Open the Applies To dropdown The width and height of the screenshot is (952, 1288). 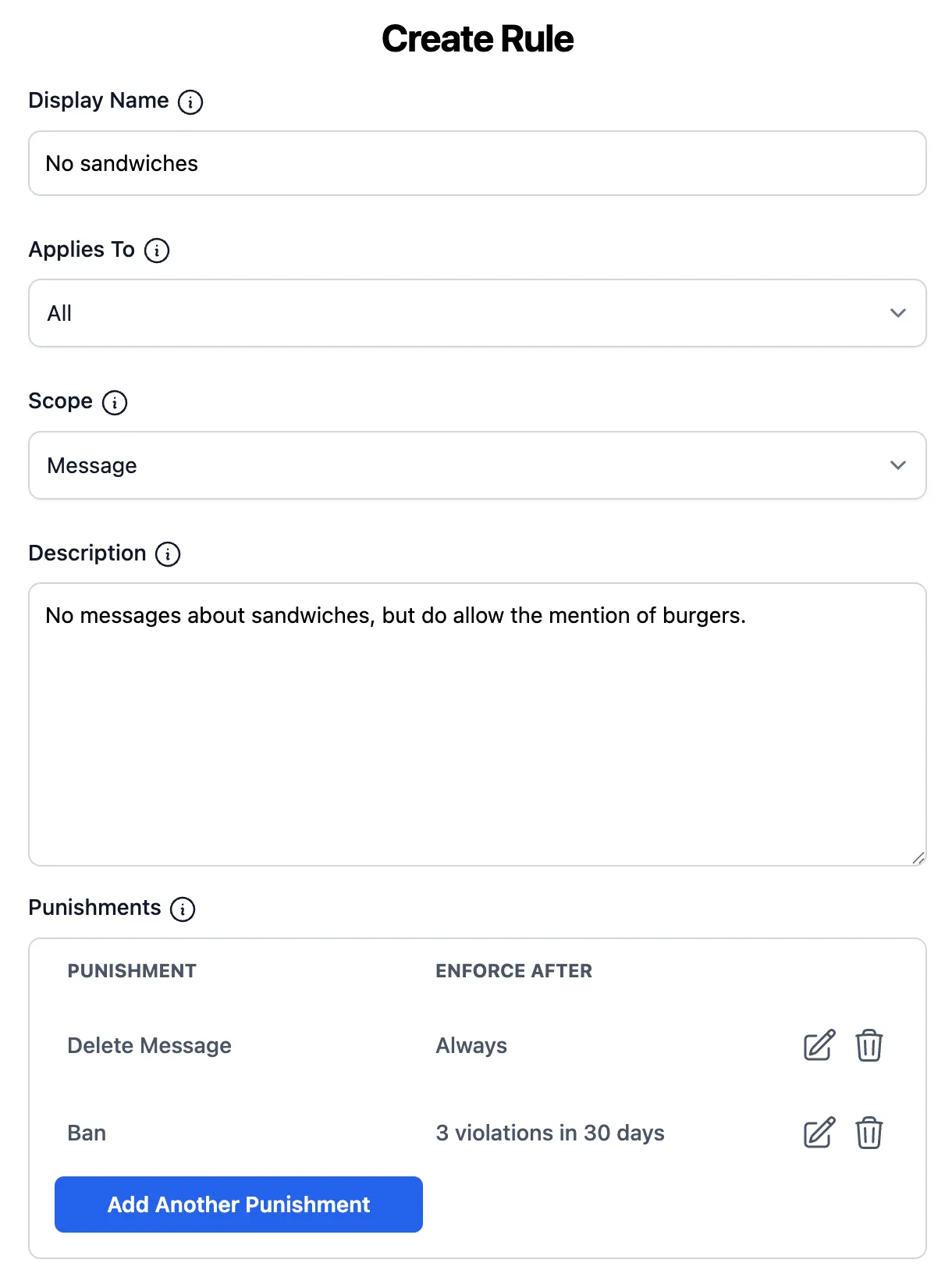click(x=476, y=313)
